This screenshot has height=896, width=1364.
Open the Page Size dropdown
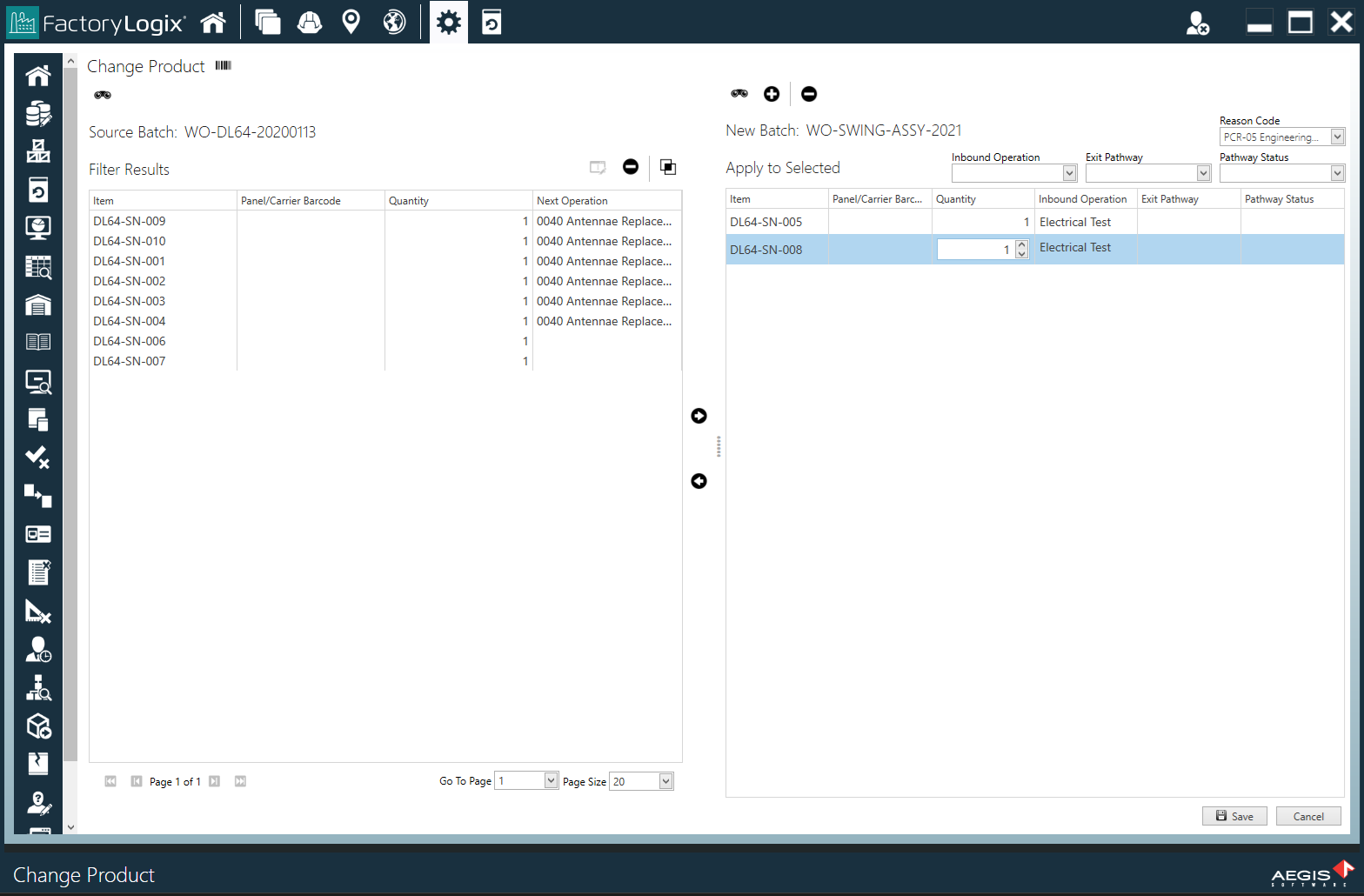665,781
